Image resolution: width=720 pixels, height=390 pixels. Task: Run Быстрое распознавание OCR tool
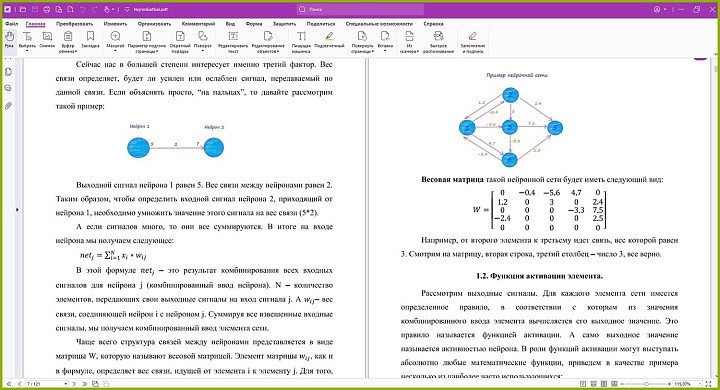439,41
